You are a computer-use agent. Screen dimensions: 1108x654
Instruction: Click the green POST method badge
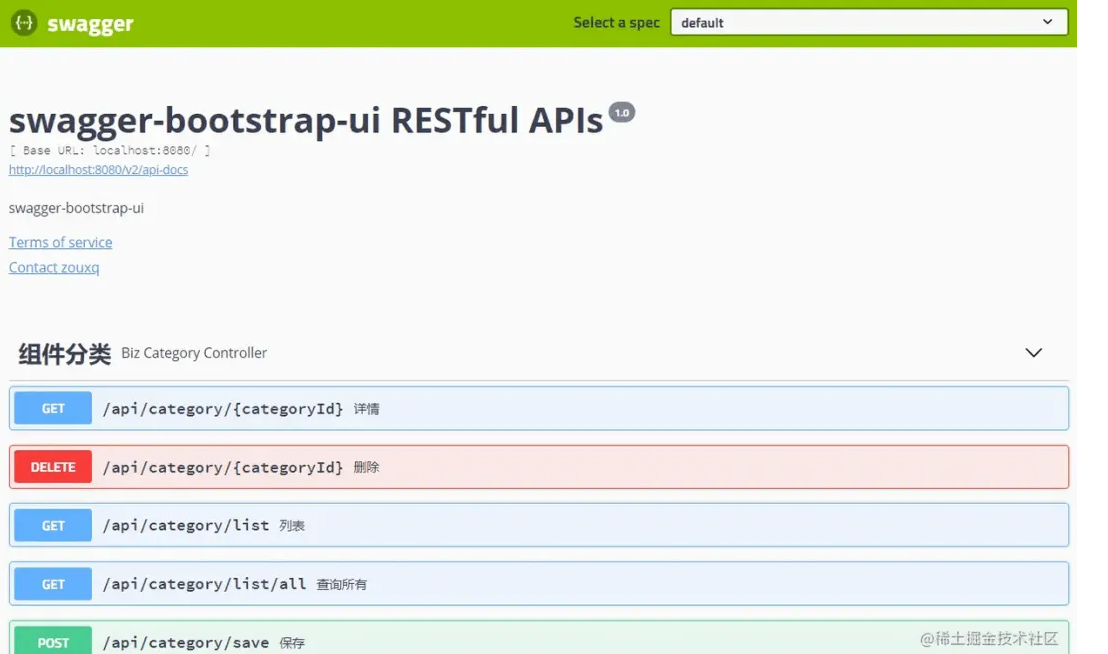tap(53, 641)
